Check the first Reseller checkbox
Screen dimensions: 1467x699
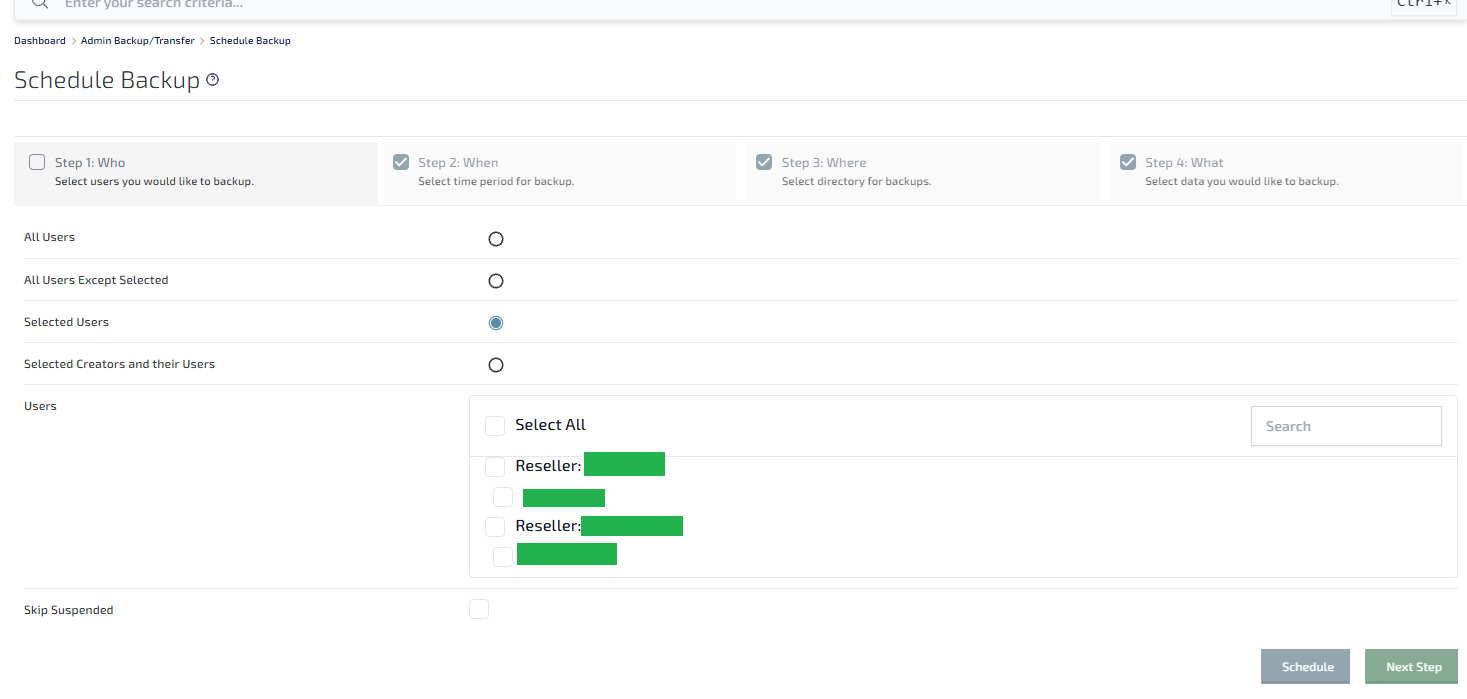coord(495,467)
